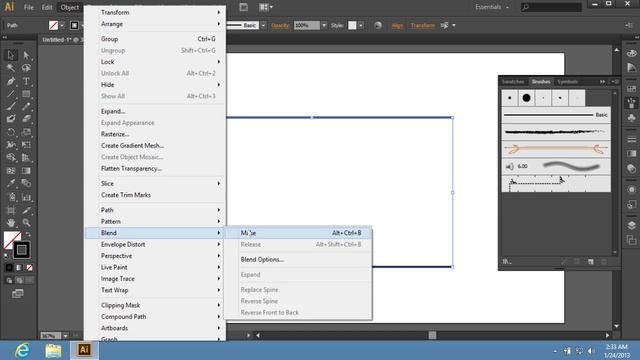Open Internet Explorer from taskbar
This screenshot has height=360, width=640.
pyautogui.click(x=22, y=350)
